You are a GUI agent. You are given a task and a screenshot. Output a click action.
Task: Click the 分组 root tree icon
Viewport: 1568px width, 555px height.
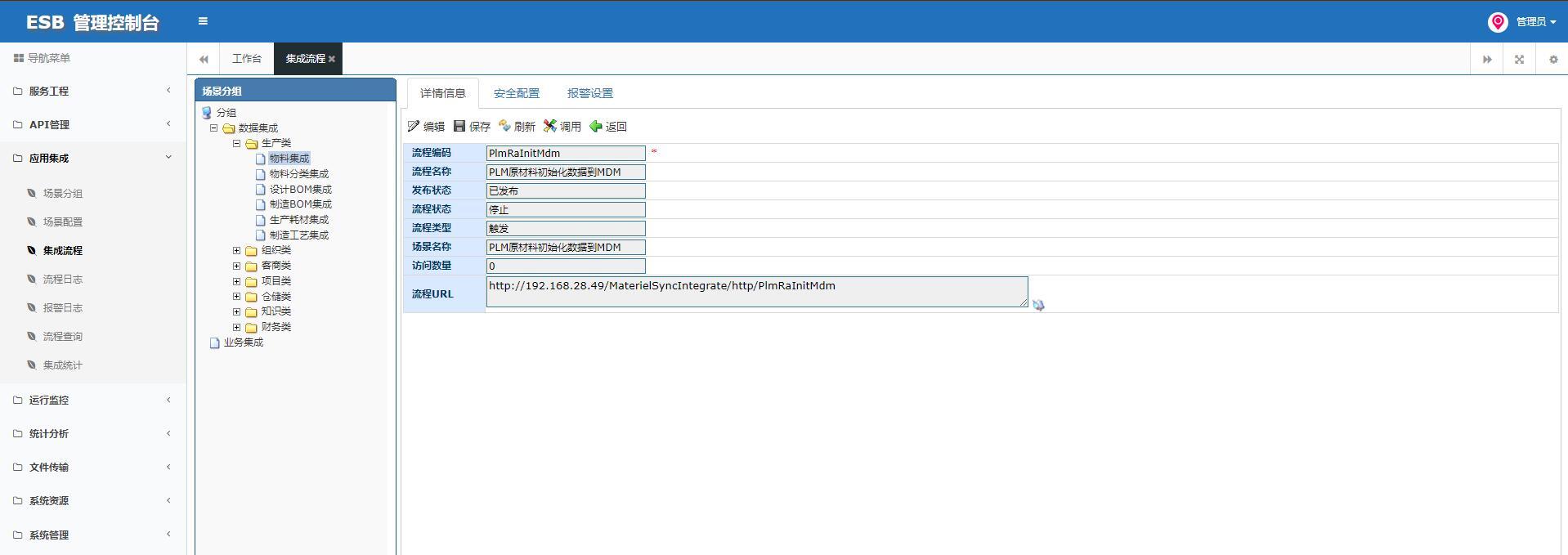[207, 113]
